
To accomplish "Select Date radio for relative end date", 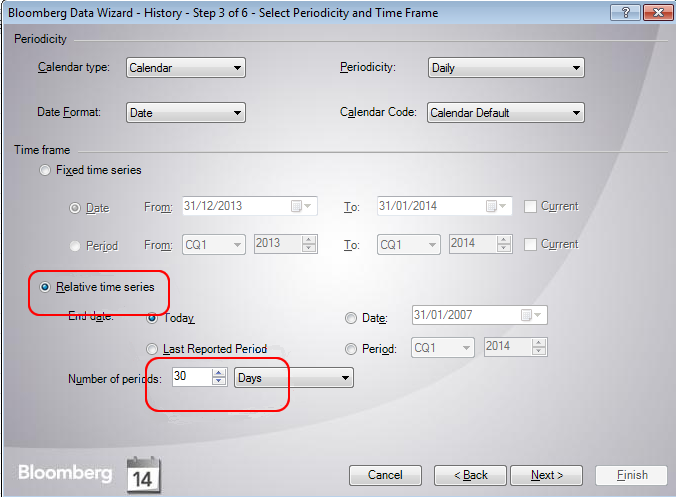I will click(351, 318).
